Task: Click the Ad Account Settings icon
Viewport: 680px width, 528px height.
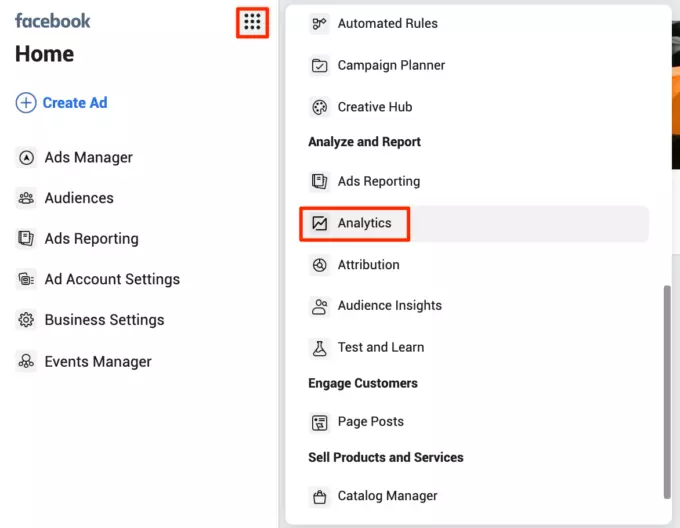Action: click(27, 280)
